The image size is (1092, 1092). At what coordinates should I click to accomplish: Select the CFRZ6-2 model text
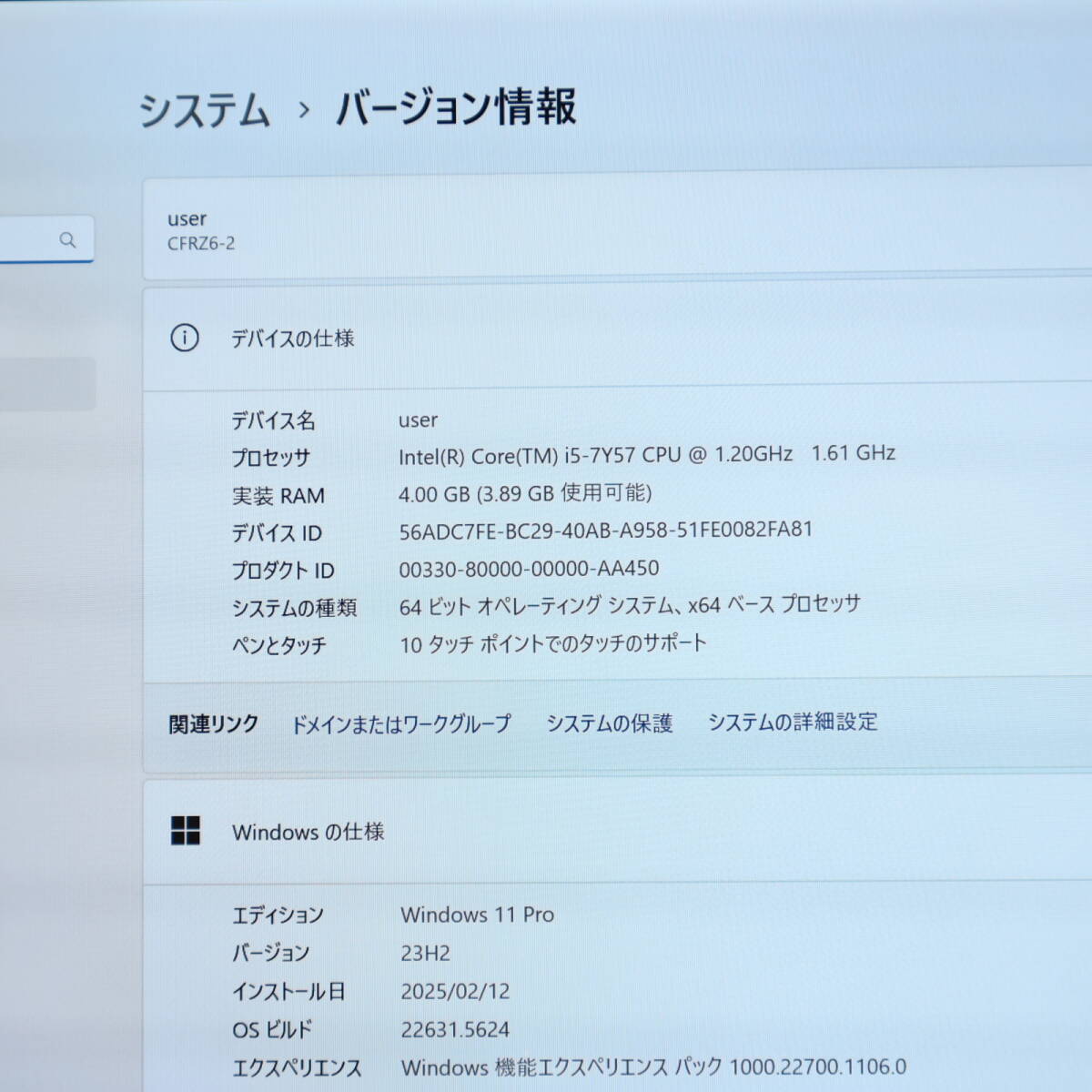tap(201, 244)
